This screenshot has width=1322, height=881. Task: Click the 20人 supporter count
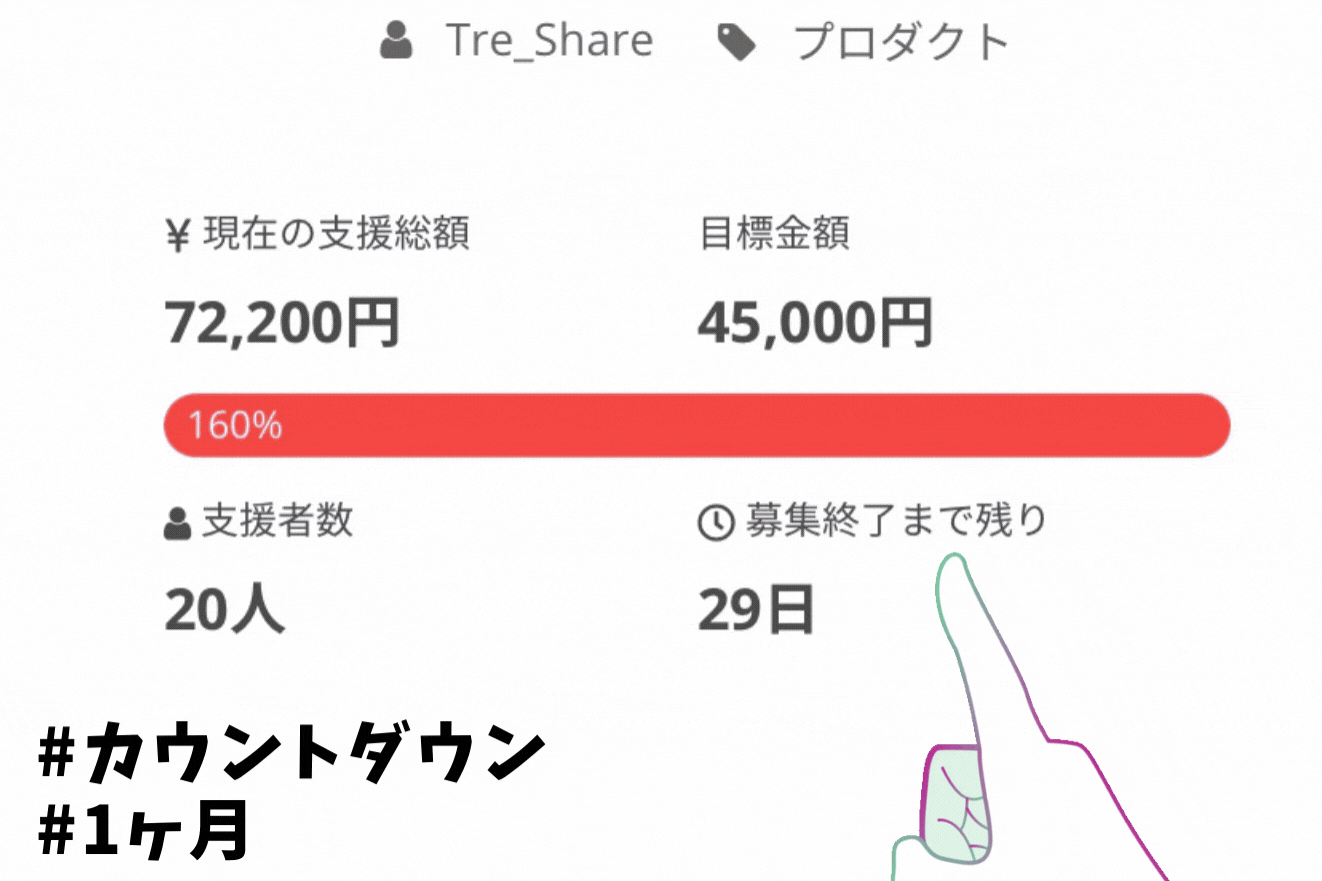coord(224,609)
